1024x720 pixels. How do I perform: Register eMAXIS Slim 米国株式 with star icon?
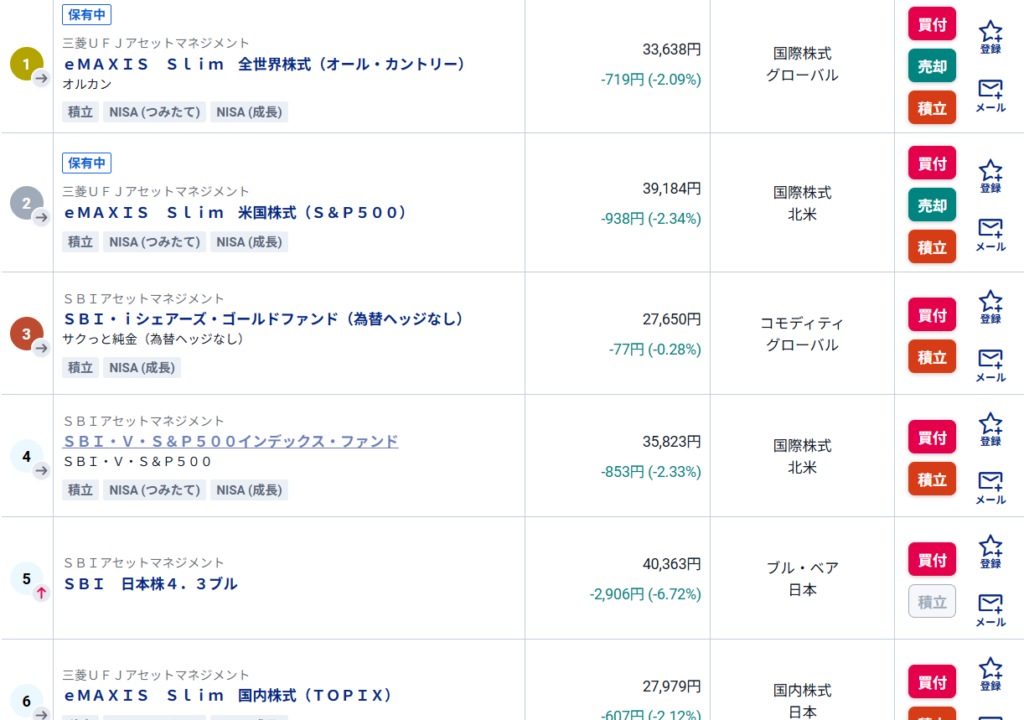[990, 176]
